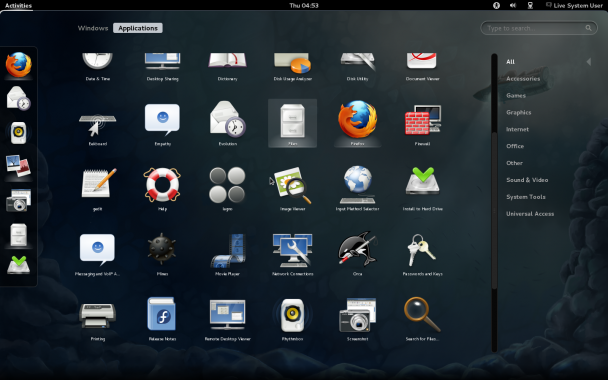Open Rhythmbox from the applications grid
The height and width of the screenshot is (380, 608).
click(x=292, y=319)
